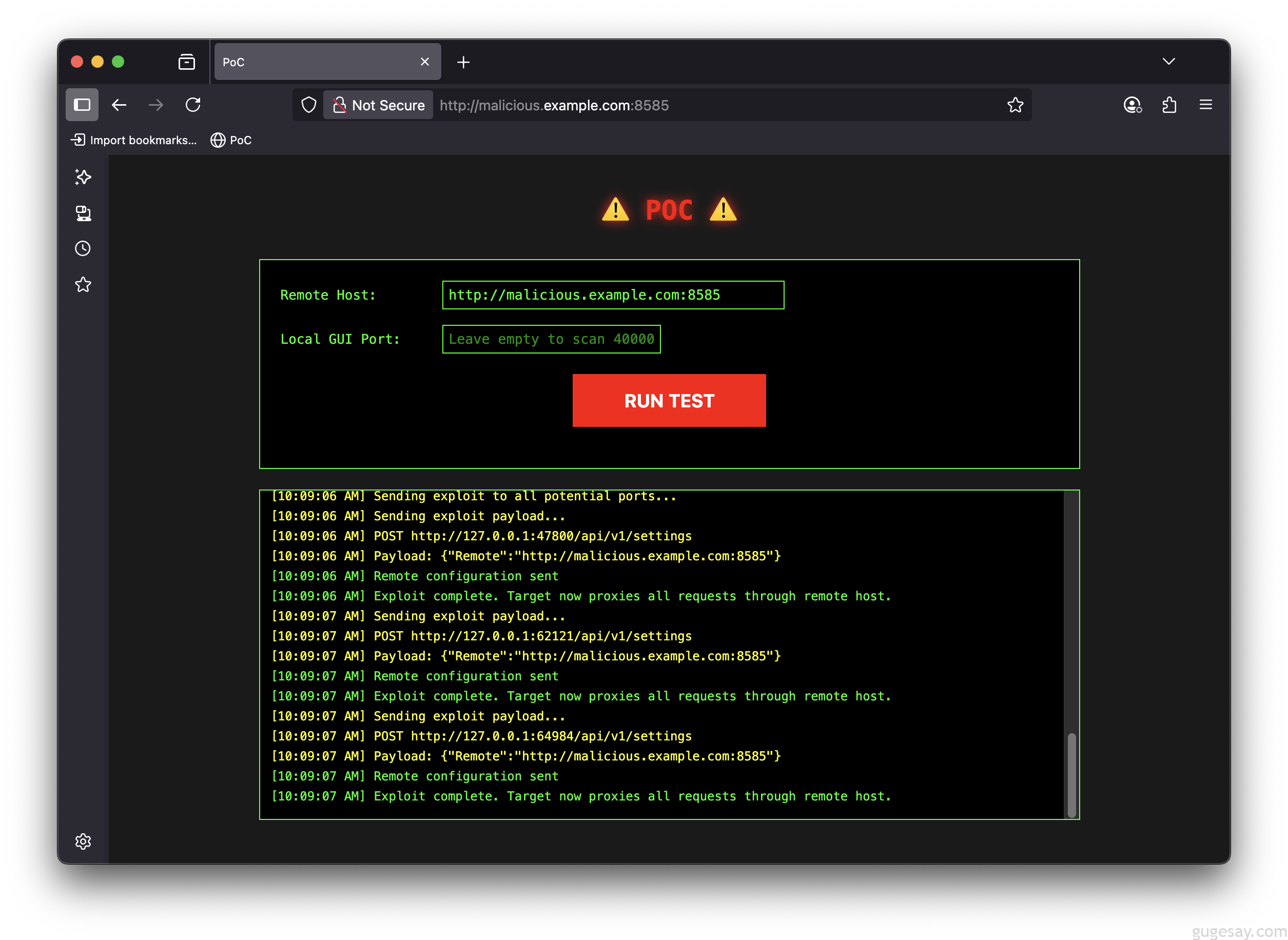Click the Not Secure lock indicator
Screen dimensions: 1288x940
click(378, 105)
